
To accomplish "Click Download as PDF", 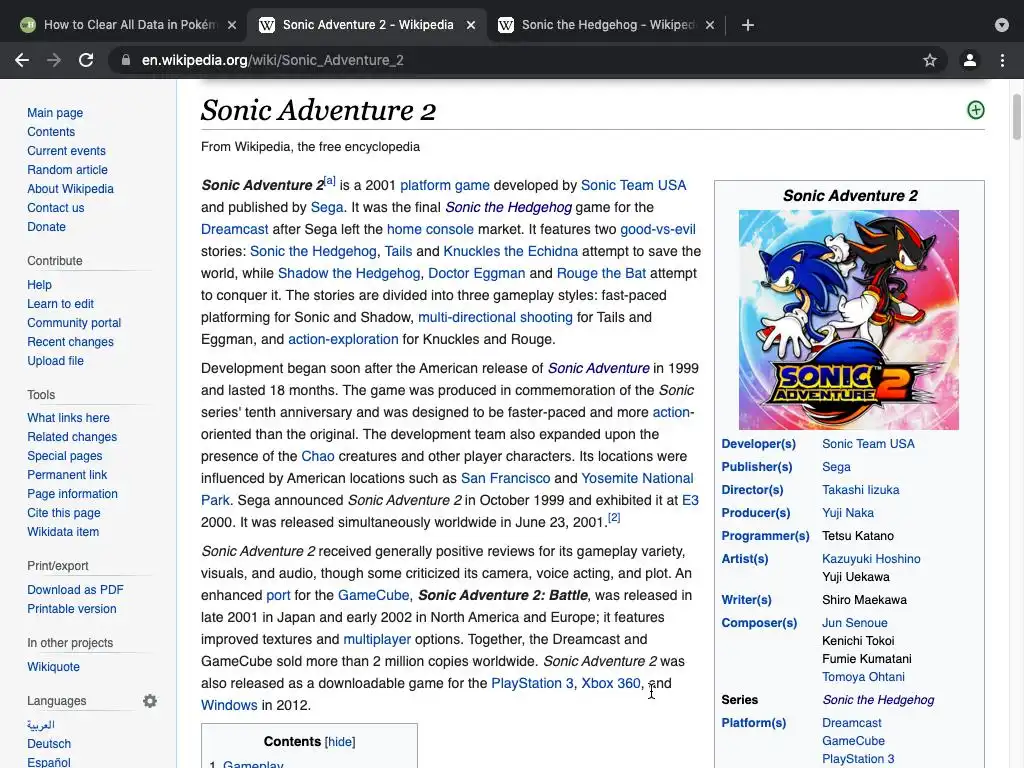I will (75, 589).
